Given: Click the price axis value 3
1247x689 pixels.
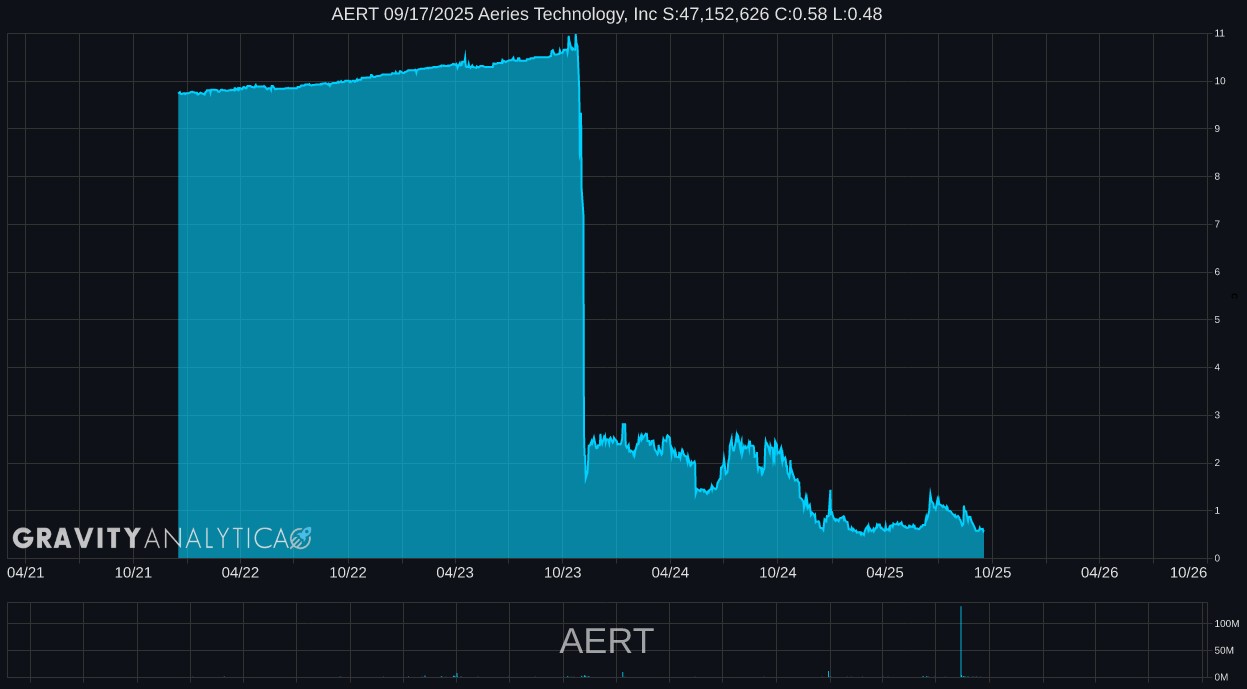Looking at the screenshot, I should click(x=1217, y=415).
